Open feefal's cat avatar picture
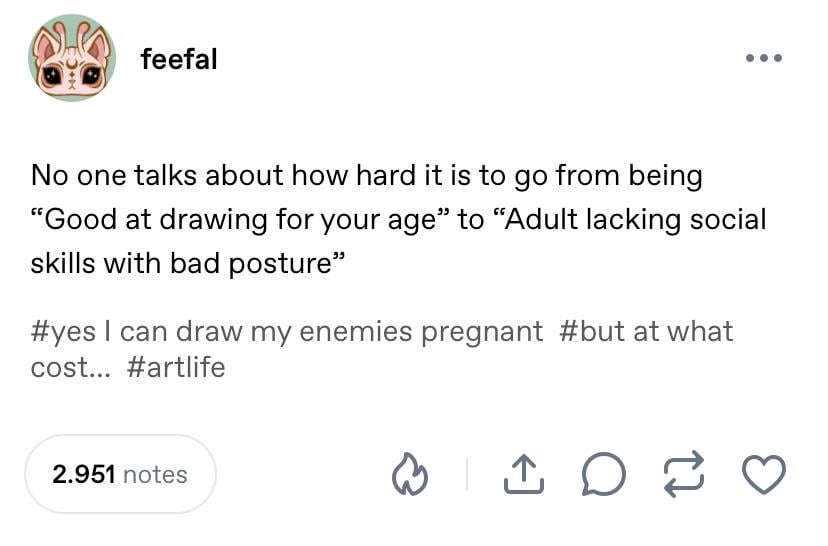The image size is (828, 546). 72,58
